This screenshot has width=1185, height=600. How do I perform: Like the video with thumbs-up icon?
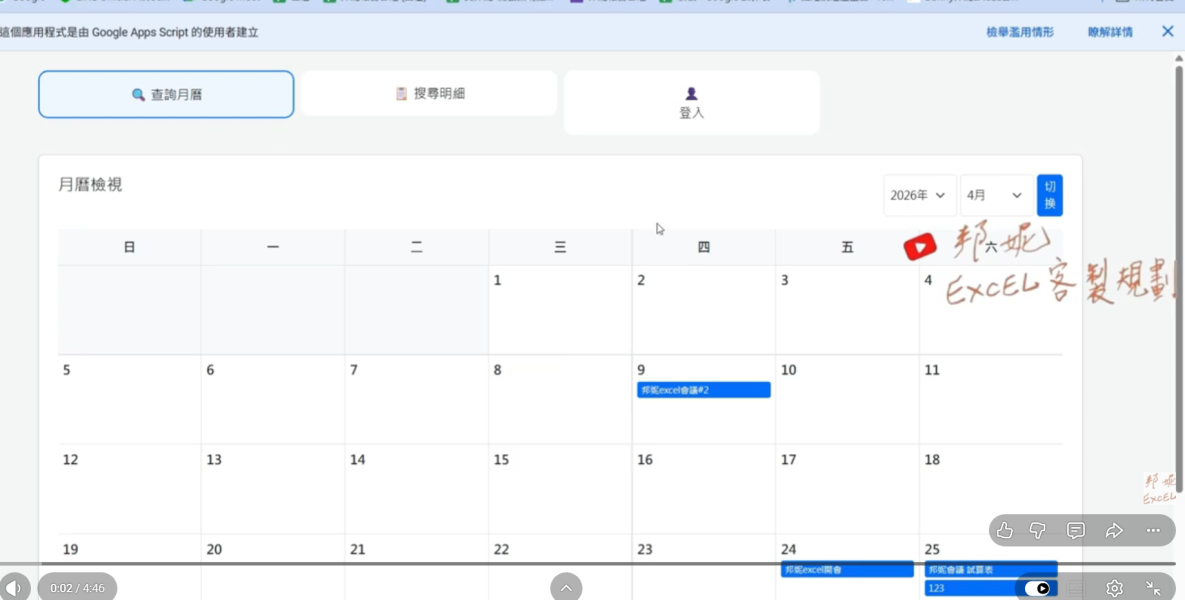[1004, 530]
